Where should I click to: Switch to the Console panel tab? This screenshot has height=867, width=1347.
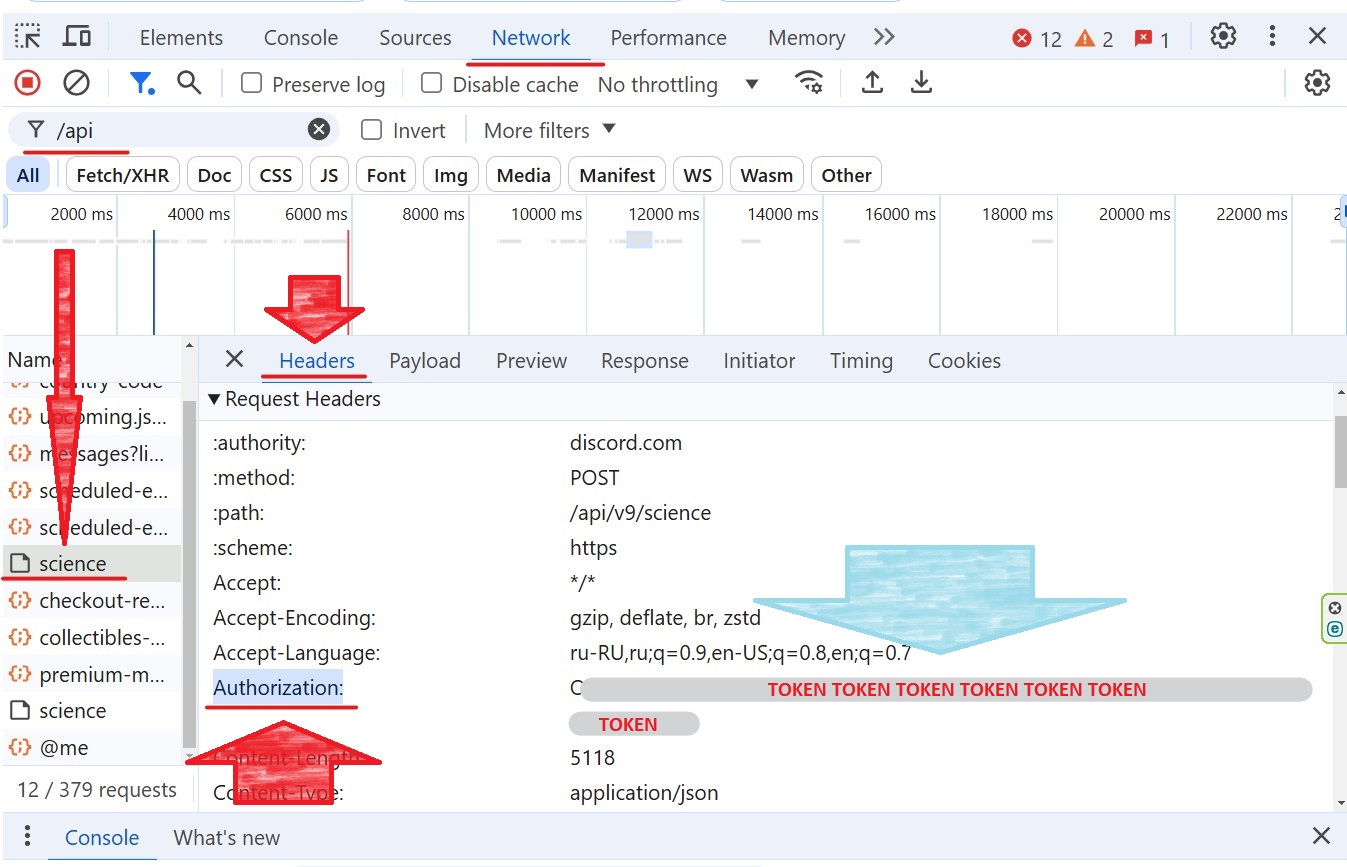click(x=301, y=38)
